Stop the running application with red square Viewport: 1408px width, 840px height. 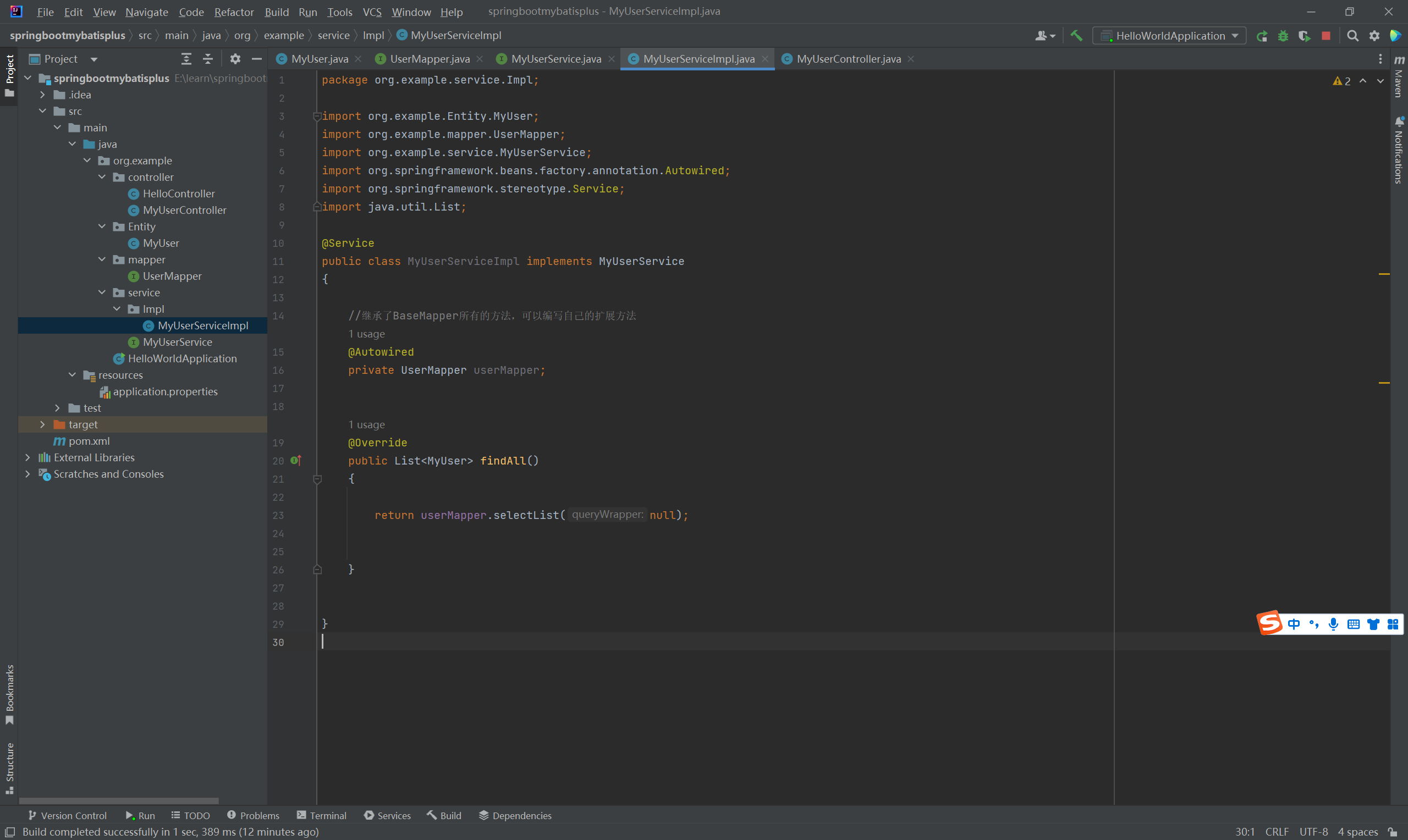tap(1326, 36)
